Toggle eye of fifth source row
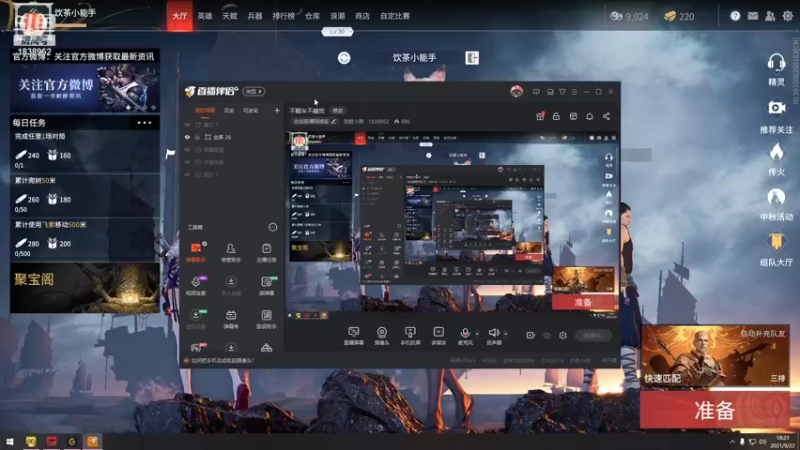Viewport: 800px width, 450px height. (x=187, y=174)
